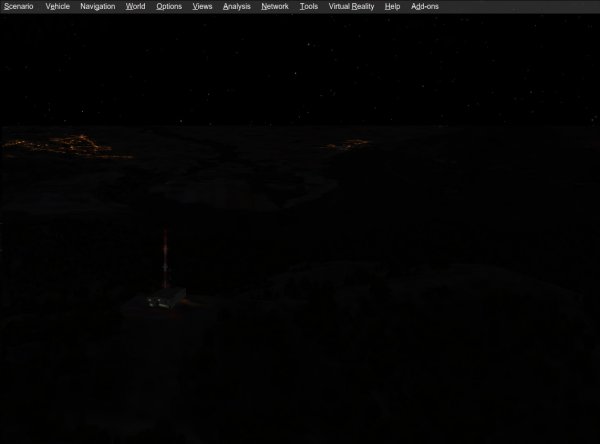The width and height of the screenshot is (600, 444).
Task: Open the Navigation menu
Action: click(x=98, y=7)
